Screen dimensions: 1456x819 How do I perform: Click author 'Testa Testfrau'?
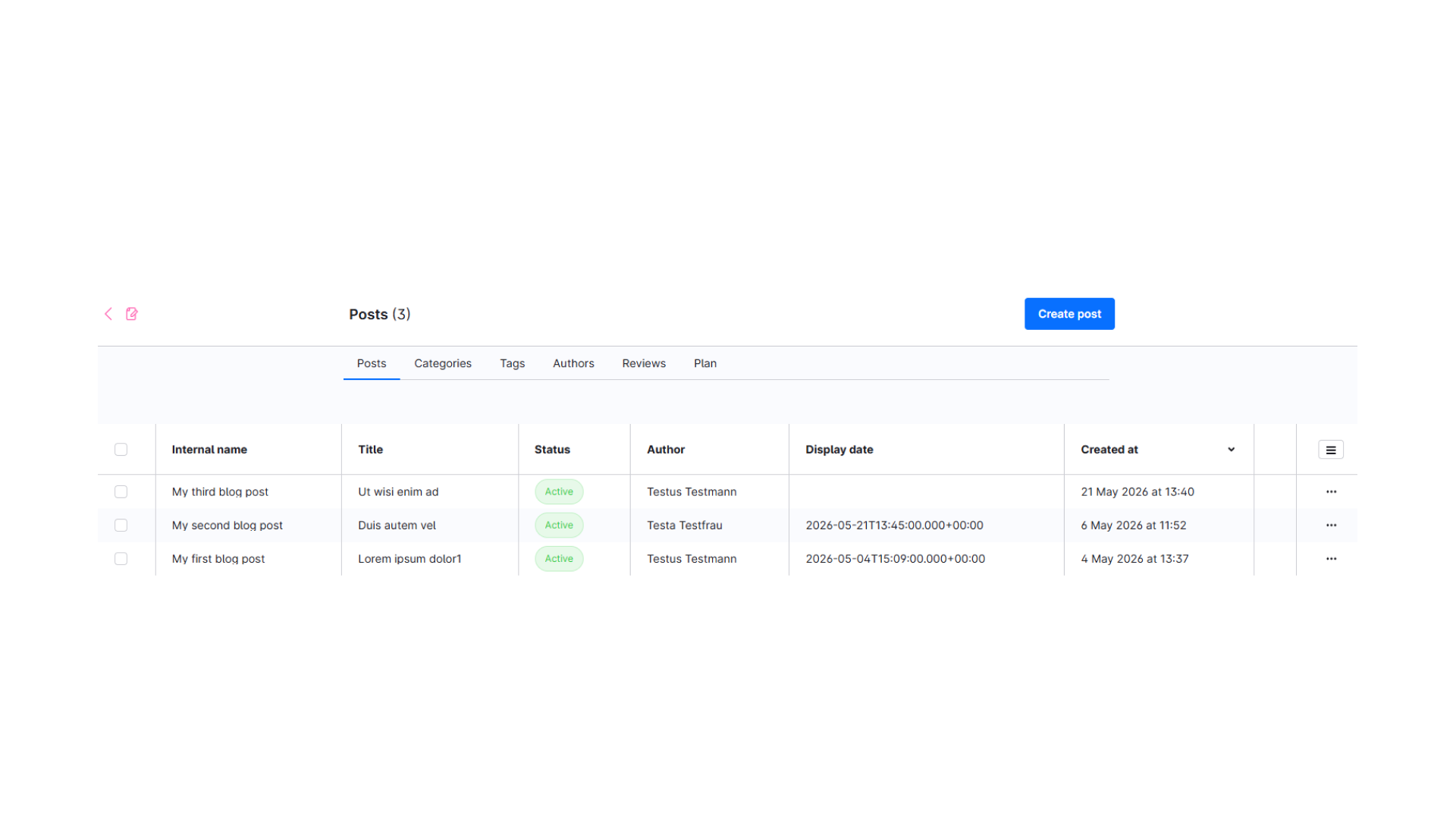(x=685, y=526)
